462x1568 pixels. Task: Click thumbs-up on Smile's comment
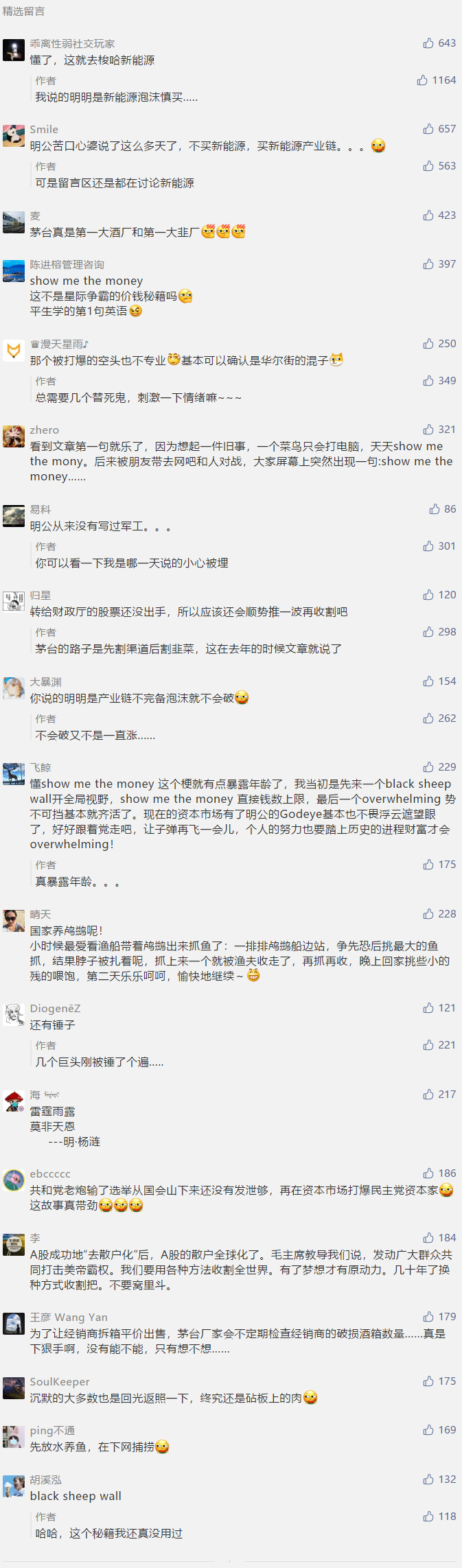(428, 129)
